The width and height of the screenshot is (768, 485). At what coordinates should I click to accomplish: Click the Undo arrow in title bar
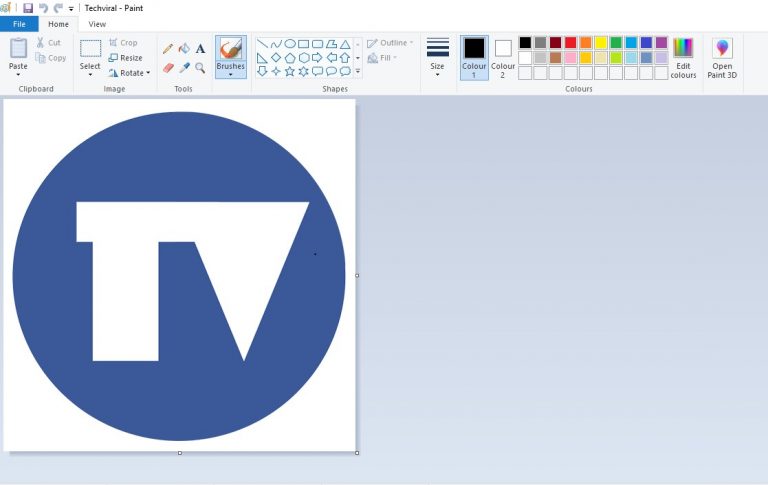[43, 8]
